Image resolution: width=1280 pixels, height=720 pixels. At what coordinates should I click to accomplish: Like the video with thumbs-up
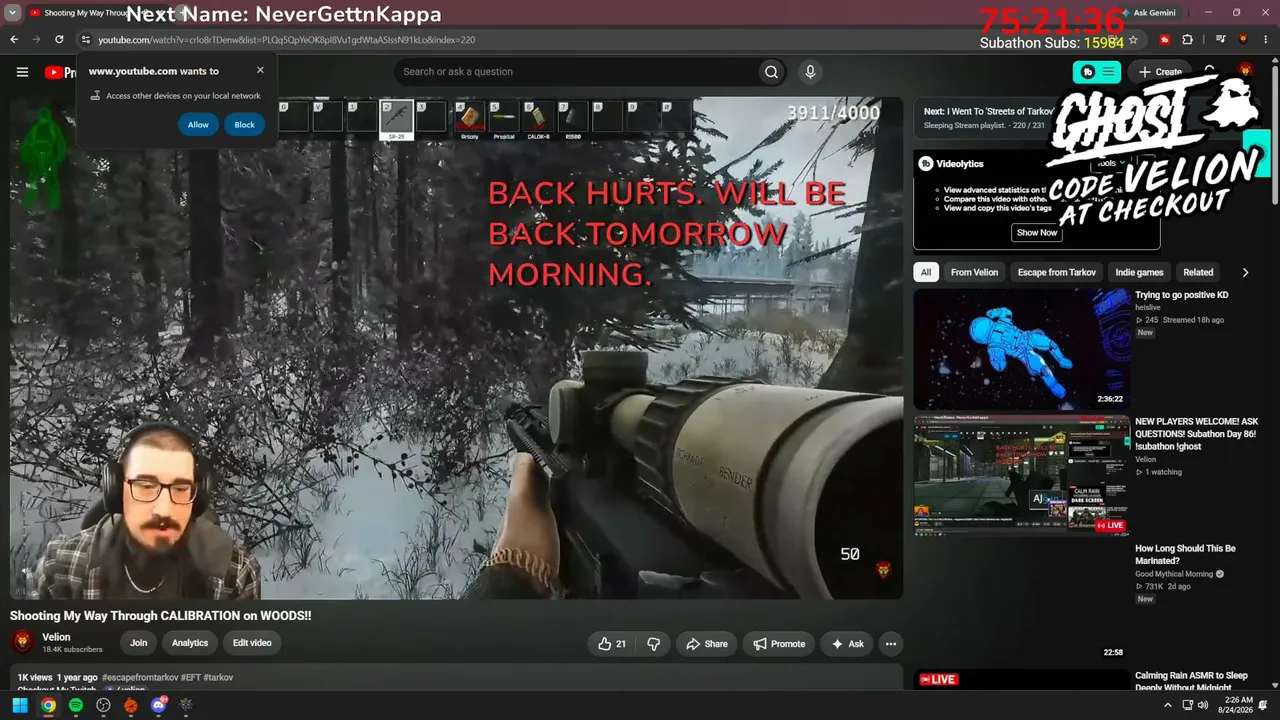(612, 644)
